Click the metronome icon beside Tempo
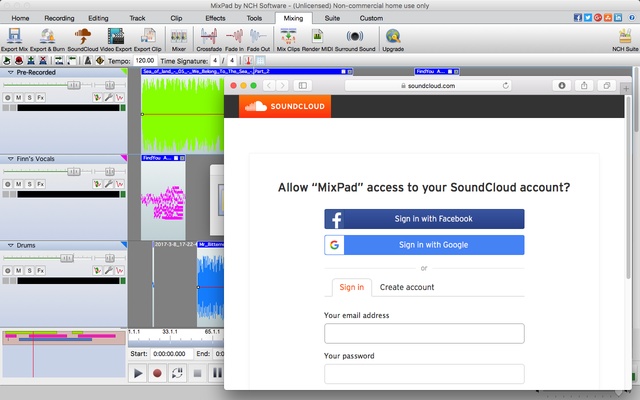Image resolution: width=640 pixels, height=400 pixels. [88, 61]
